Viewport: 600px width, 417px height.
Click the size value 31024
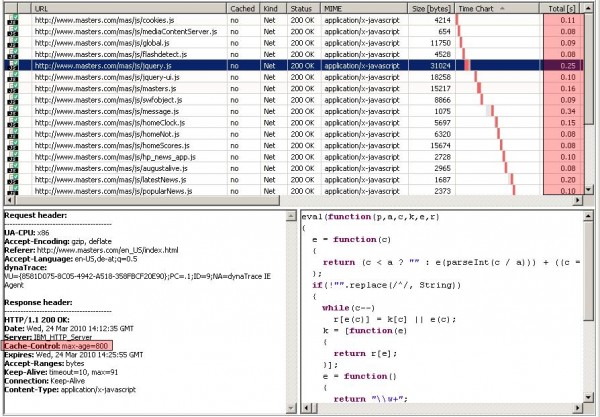tap(440, 66)
